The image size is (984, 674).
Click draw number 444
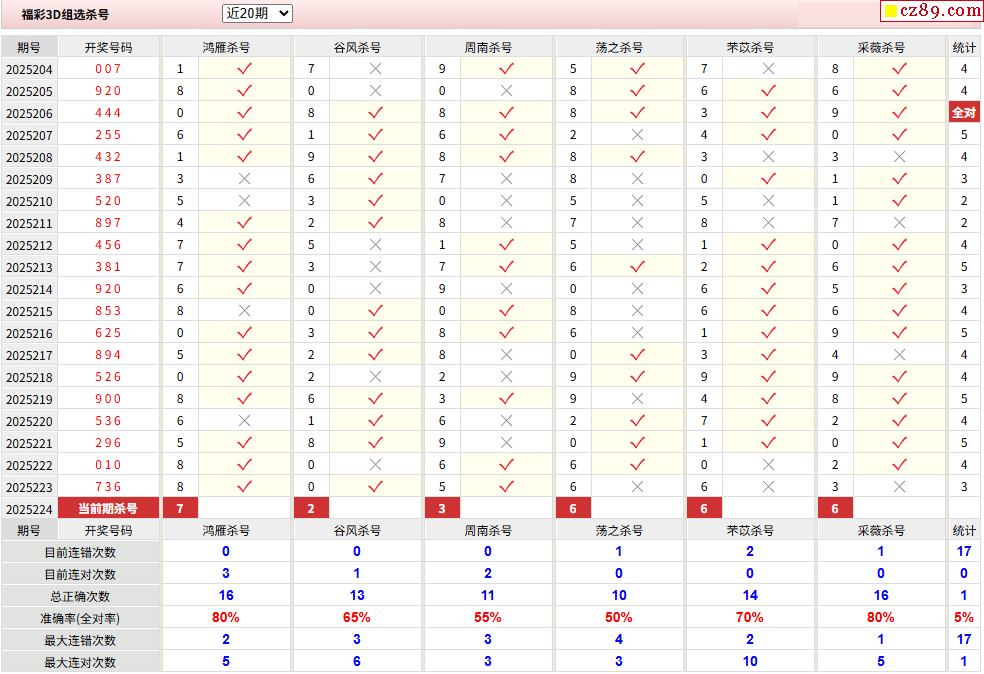click(x=108, y=112)
